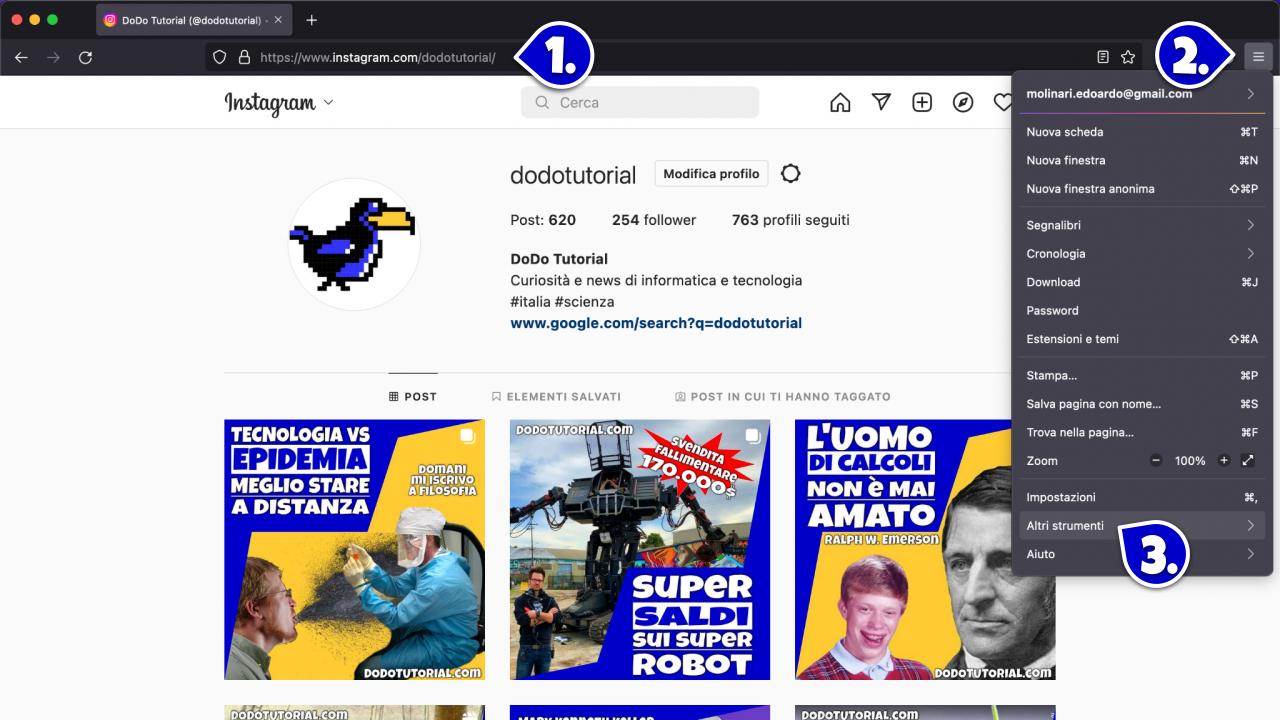Close the Firefox hamburger menu icon
The image size is (1280, 720).
(1258, 57)
